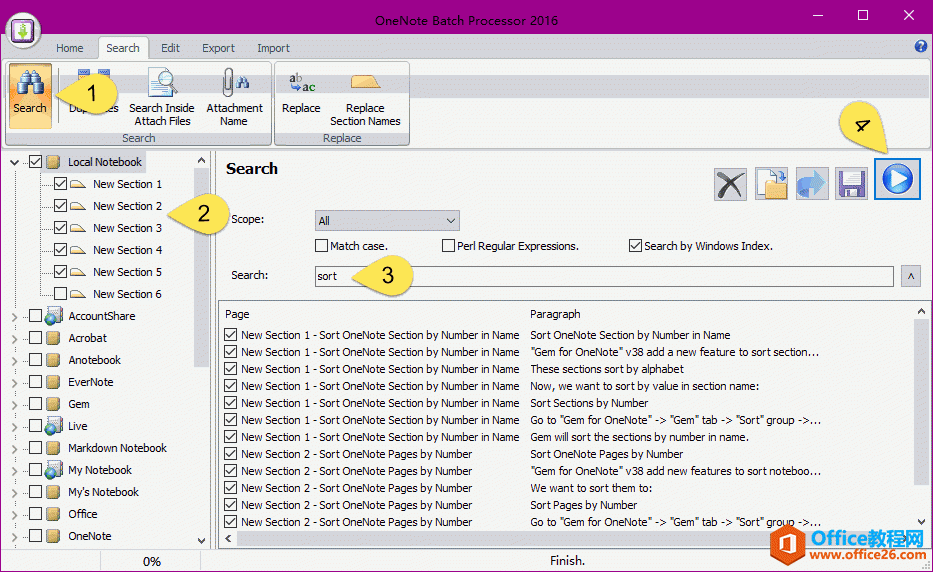Choose Replace Section Names tool
This screenshot has width=933, height=572.
point(365,99)
